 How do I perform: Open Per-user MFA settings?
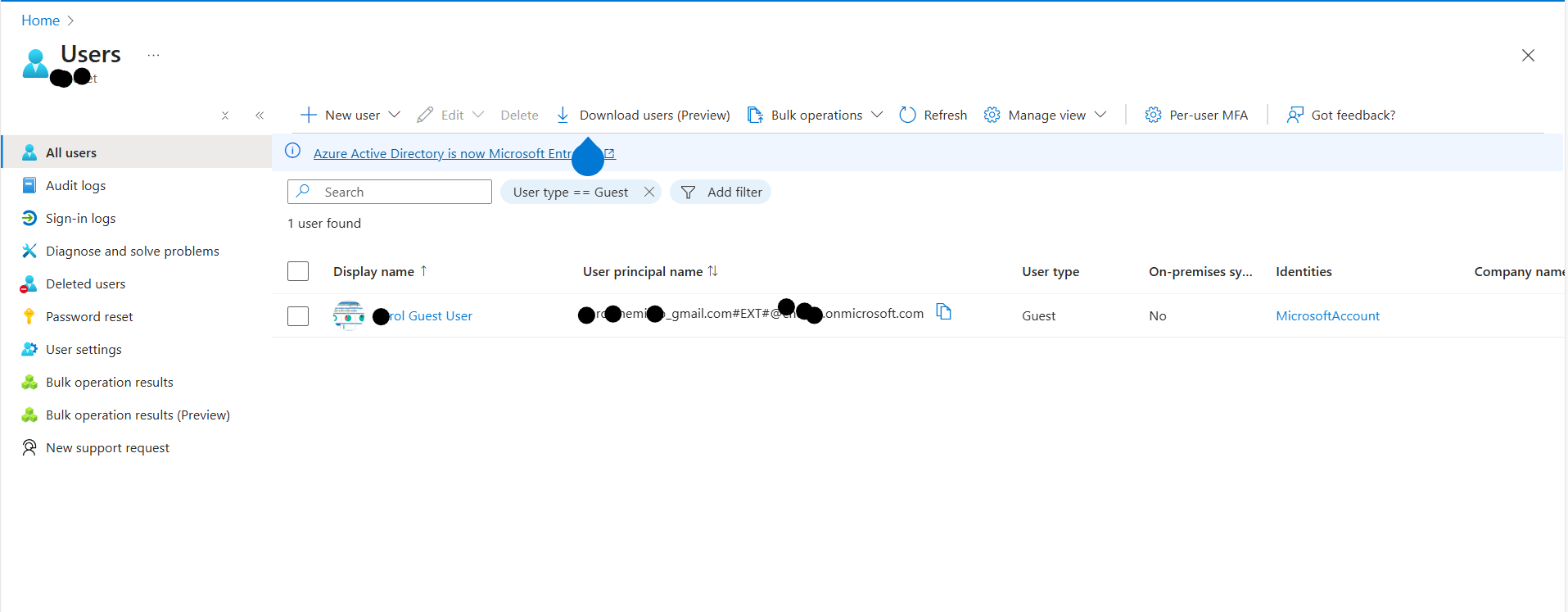click(x=1196, y=115)
